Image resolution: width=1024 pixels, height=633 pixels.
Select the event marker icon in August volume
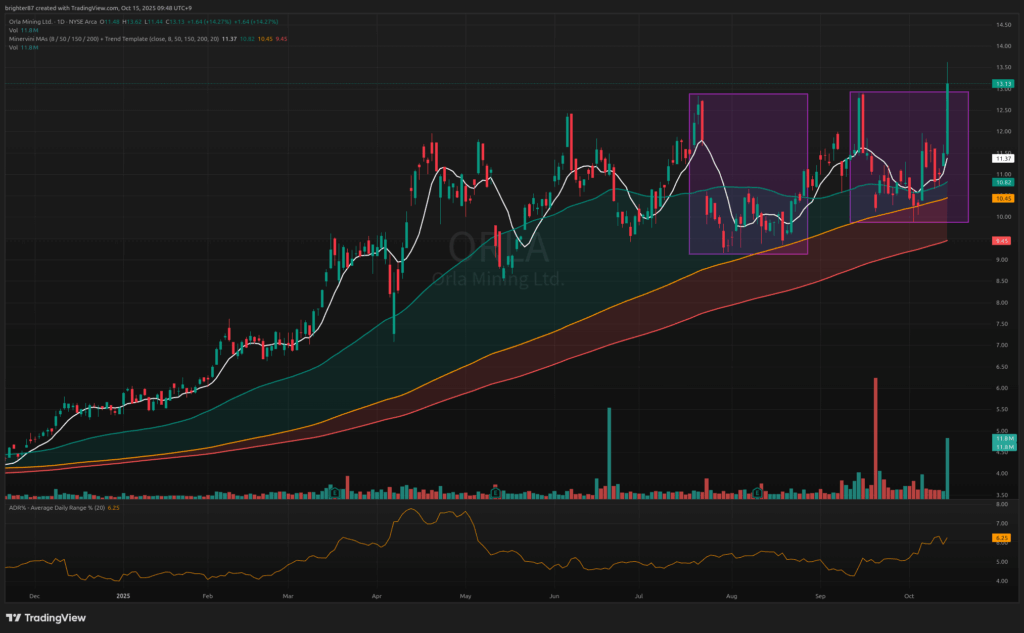[x=759, y=493]
